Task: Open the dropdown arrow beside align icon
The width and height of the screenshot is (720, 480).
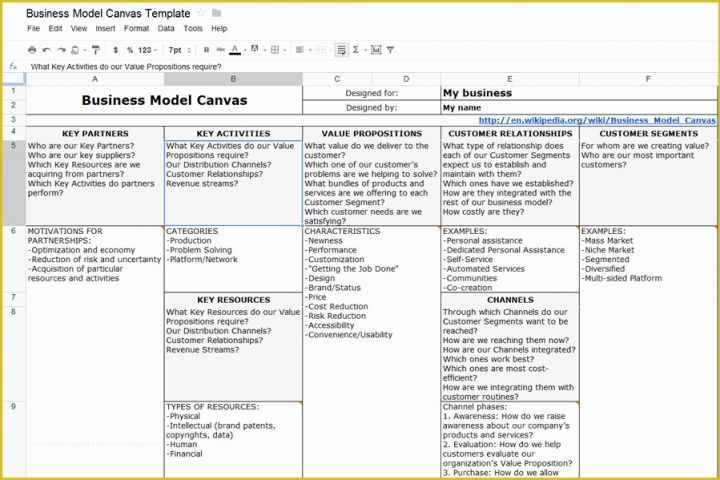Action: (x=310, y=50)
